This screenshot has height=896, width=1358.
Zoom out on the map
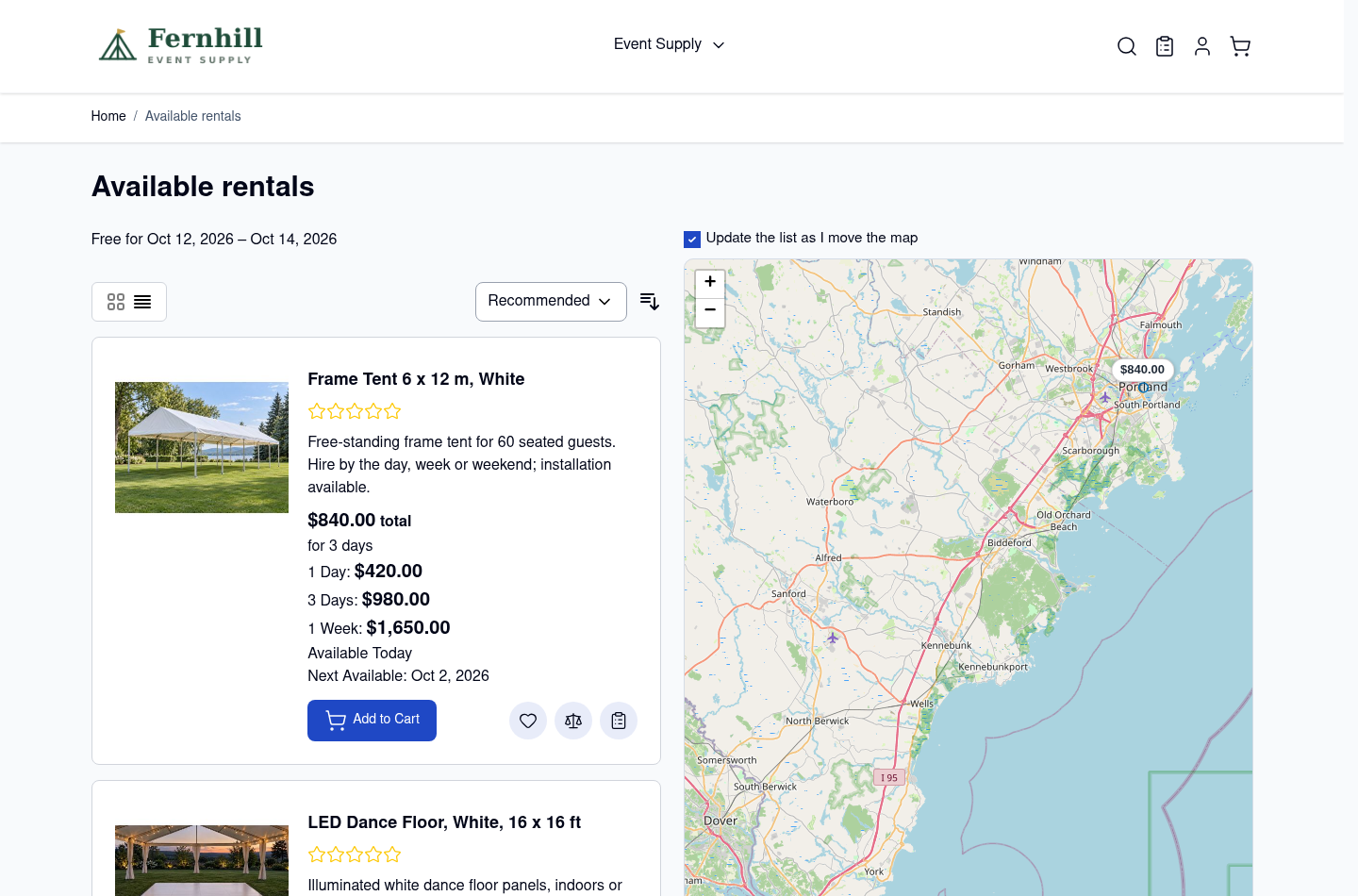click(x=710, y=312)
